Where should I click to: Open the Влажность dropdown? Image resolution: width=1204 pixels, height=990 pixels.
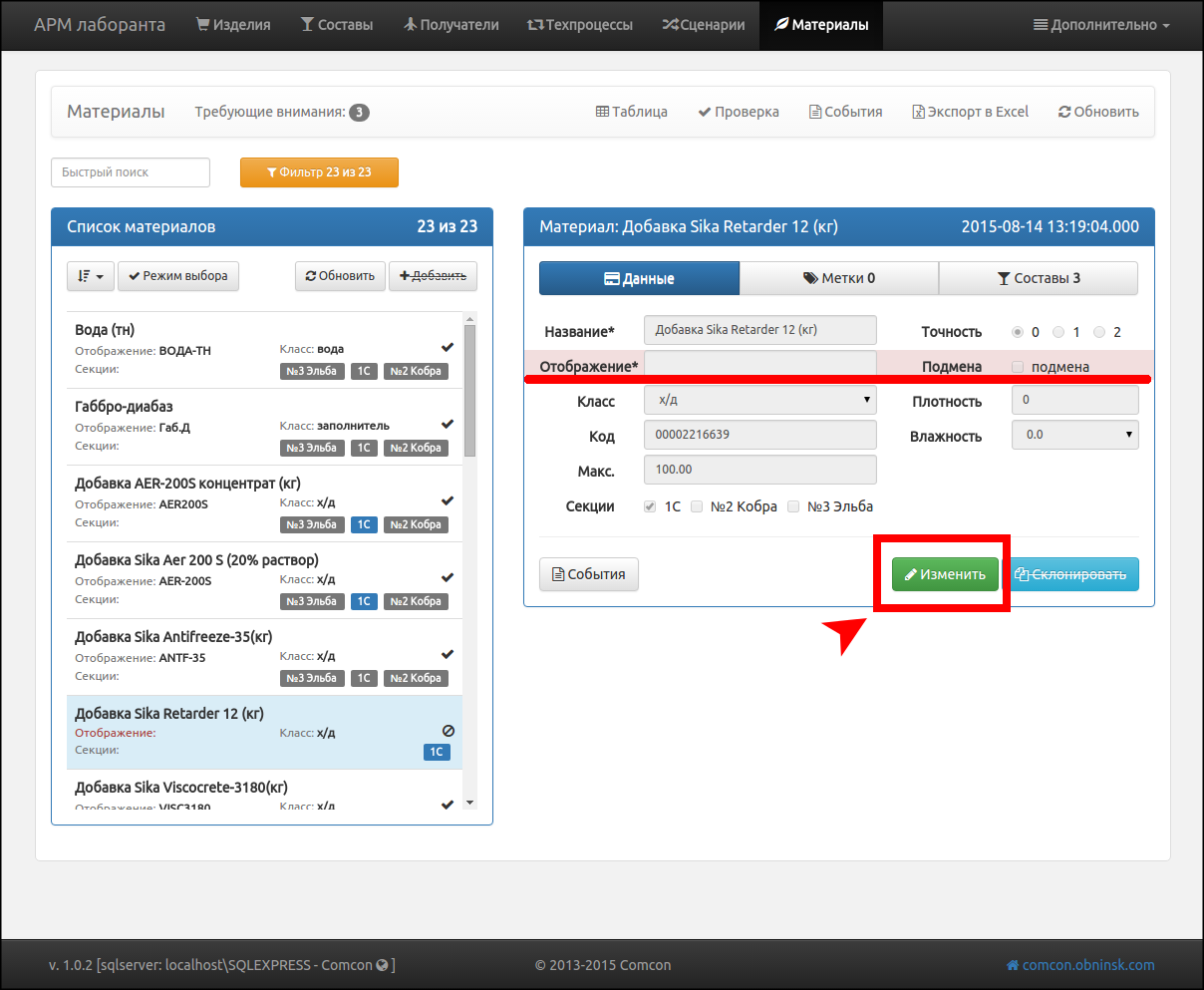(1075, 435)
